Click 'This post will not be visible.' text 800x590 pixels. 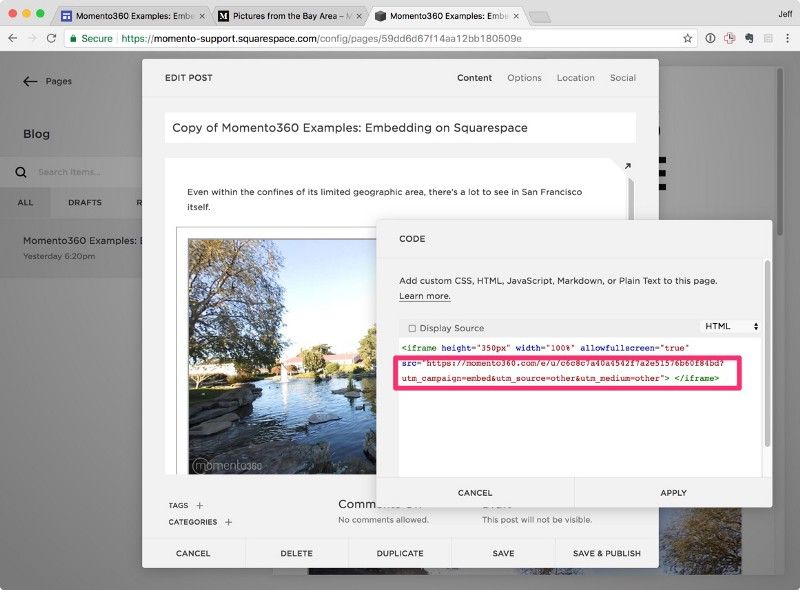pos(537,520)
